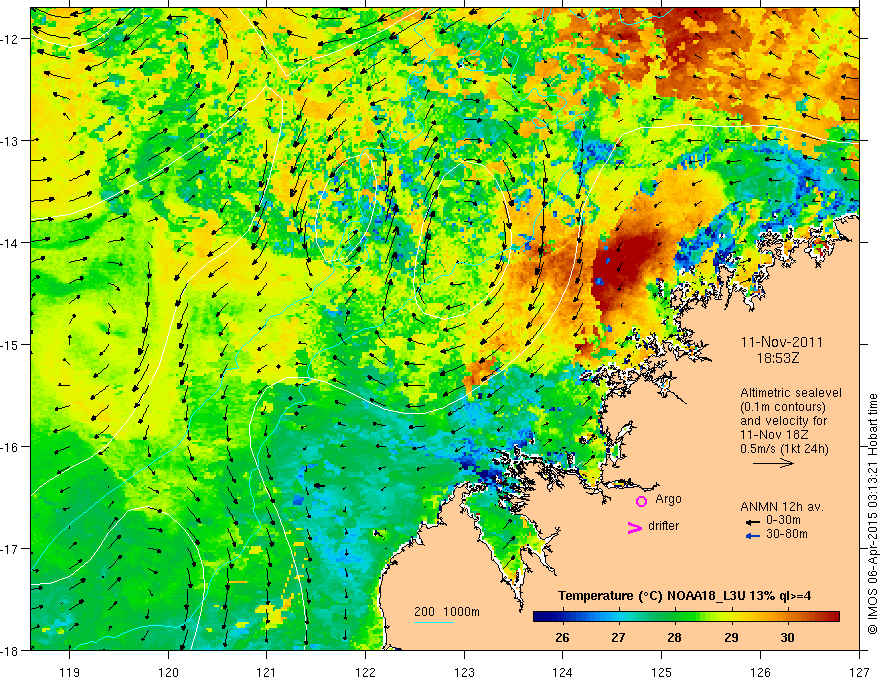Click the magenta Argo circle marker

tap(641, 501)
